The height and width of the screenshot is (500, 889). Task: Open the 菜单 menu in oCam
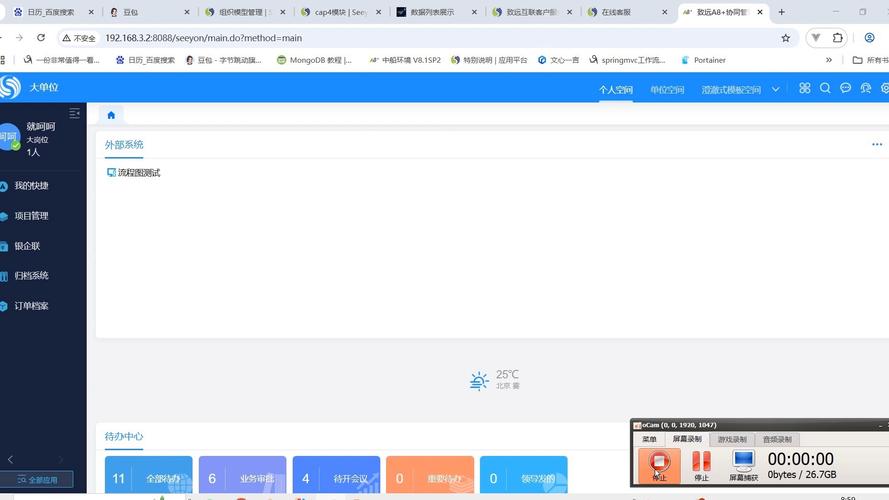(x=649, y=439)
